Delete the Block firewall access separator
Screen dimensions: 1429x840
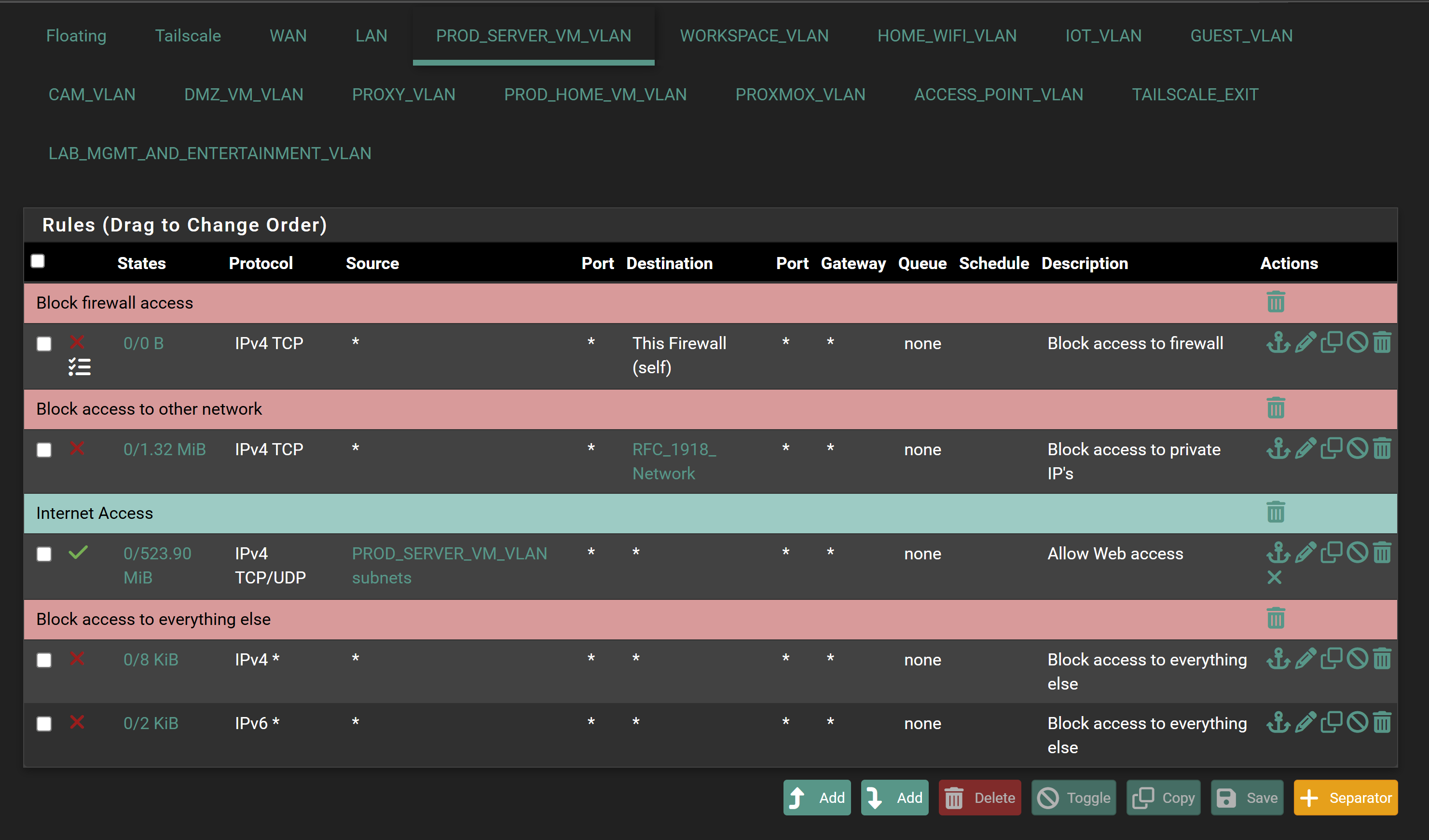tap(1275, 302)
